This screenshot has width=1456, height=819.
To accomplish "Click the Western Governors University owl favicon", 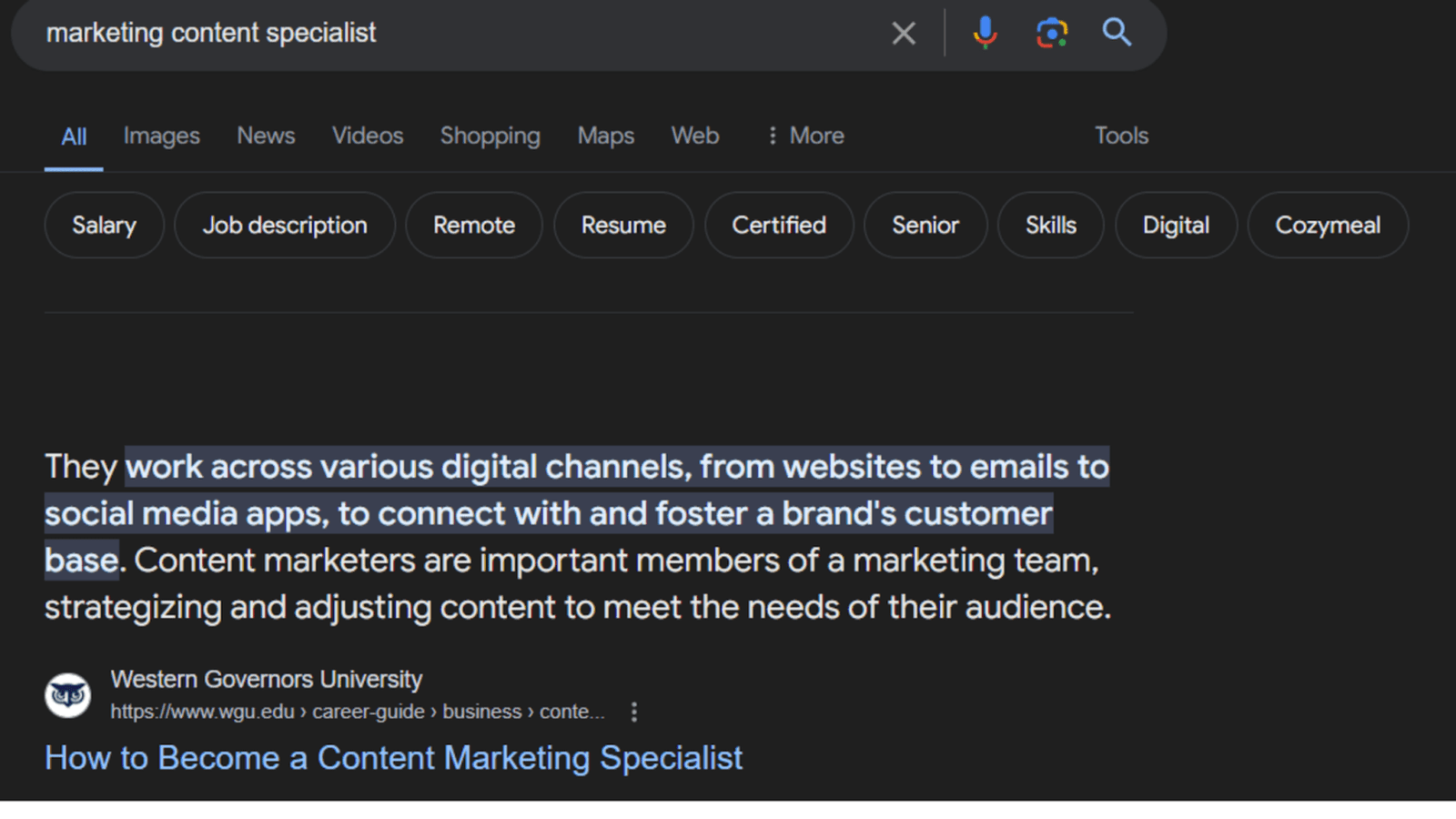I will [x=68, y=695].
